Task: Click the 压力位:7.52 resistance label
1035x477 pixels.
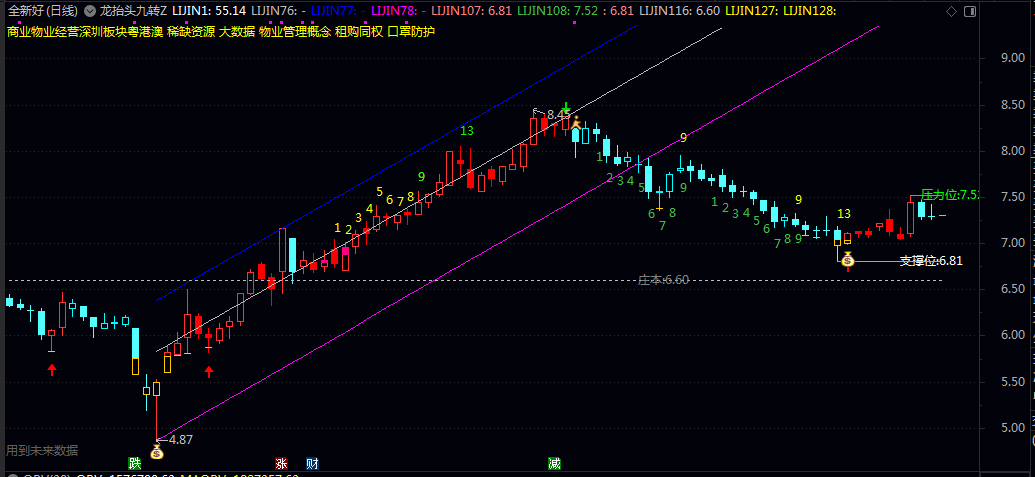Action: click(949, 194)
